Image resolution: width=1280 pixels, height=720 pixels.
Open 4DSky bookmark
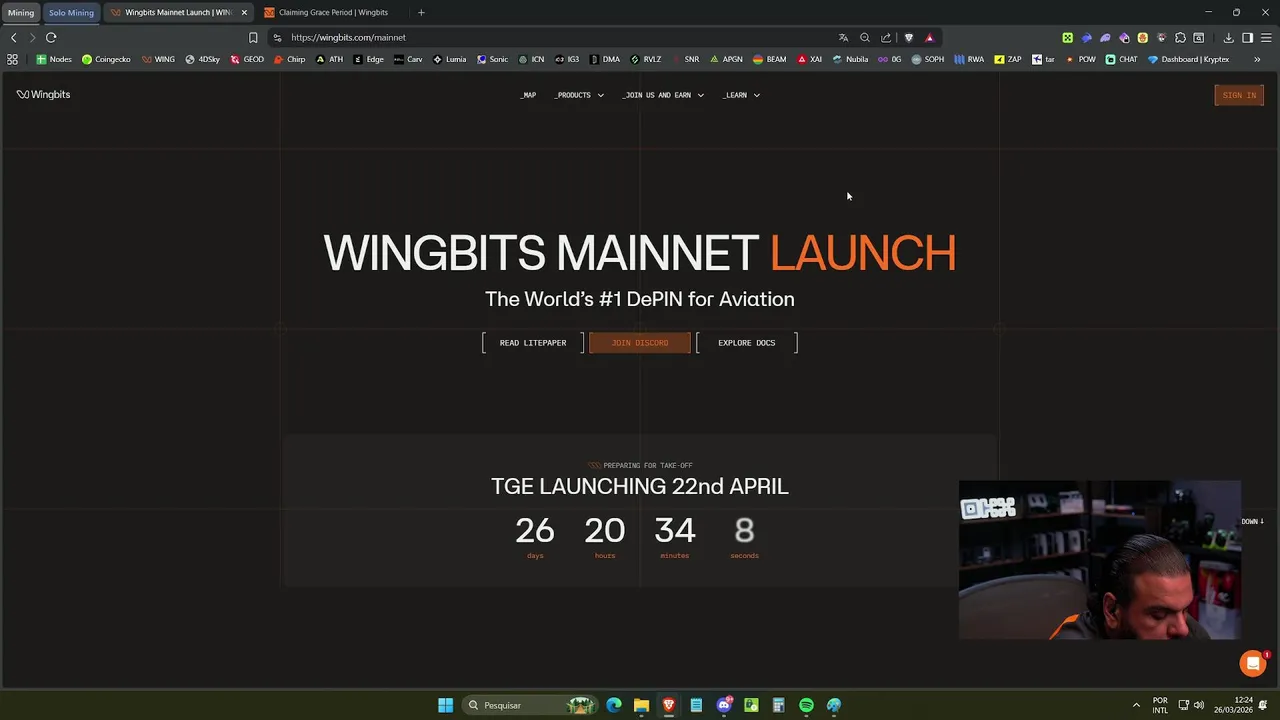coord(202,59)
